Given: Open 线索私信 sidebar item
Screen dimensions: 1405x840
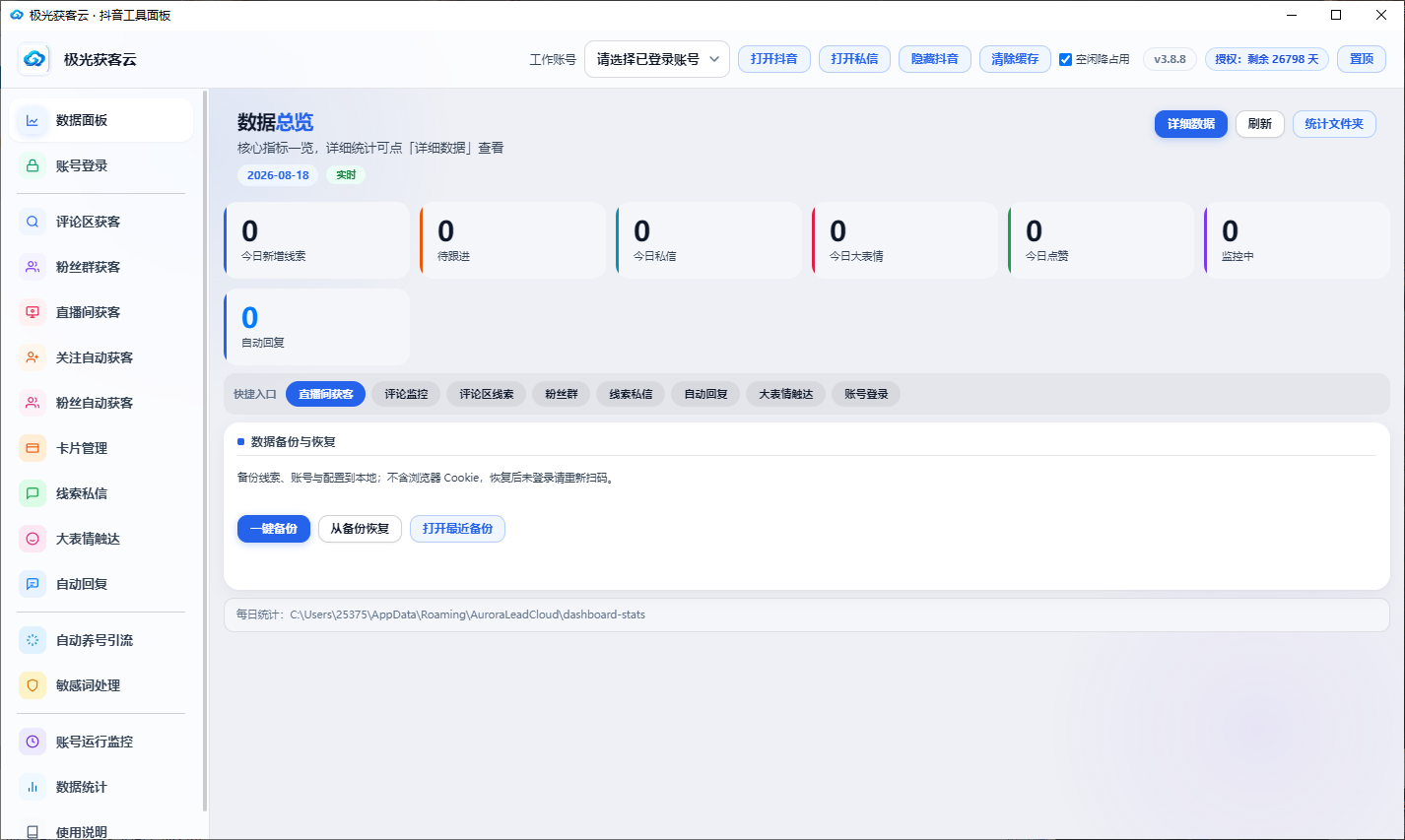Looking at the screenshot, I should point(101,493).
